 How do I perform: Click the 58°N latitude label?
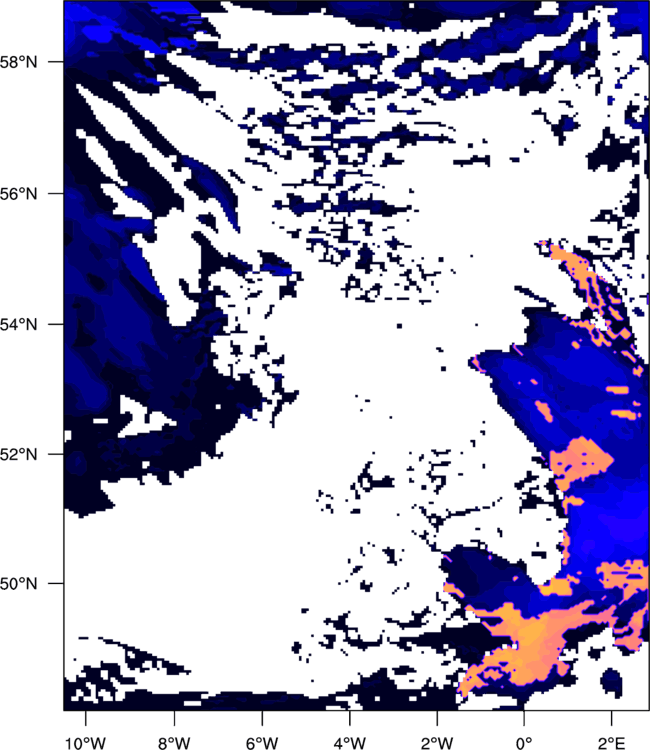coord(18,62)
